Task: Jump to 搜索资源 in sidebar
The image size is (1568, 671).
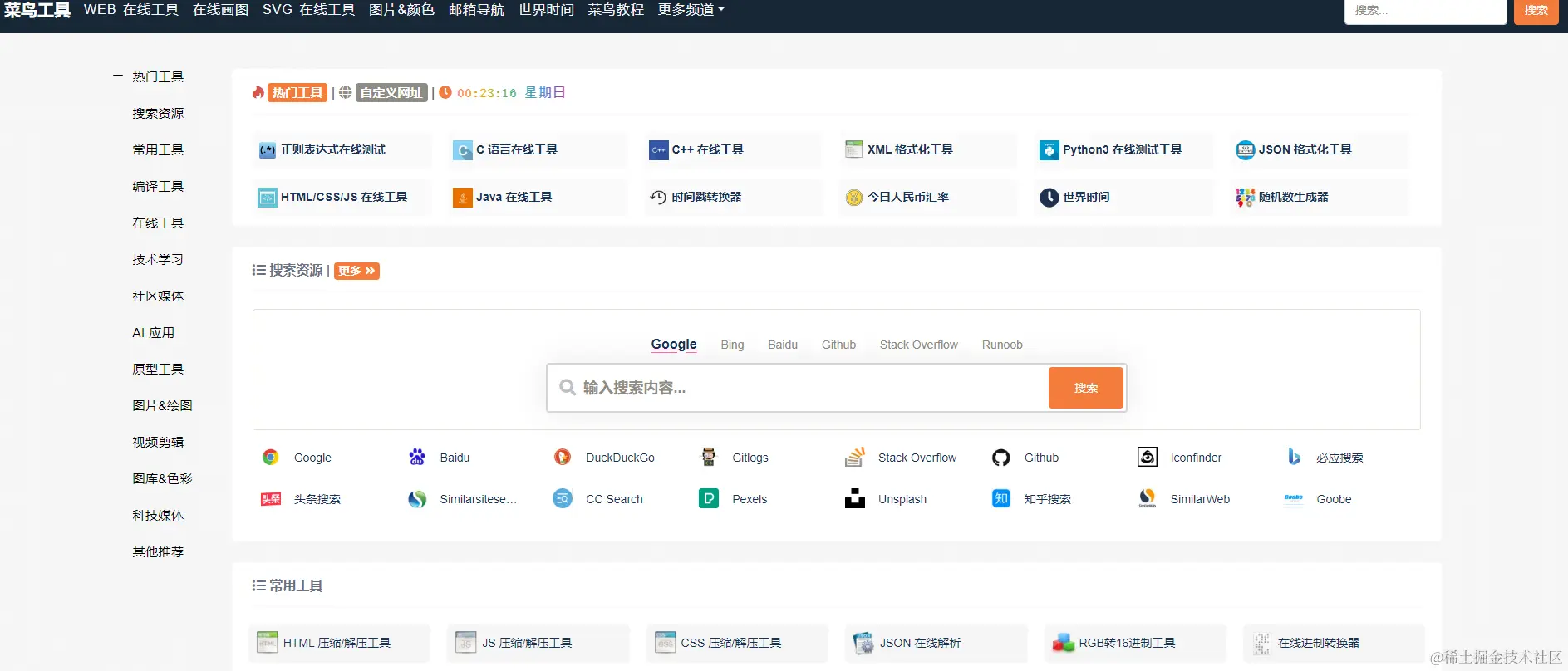Action: coord(158,113)
